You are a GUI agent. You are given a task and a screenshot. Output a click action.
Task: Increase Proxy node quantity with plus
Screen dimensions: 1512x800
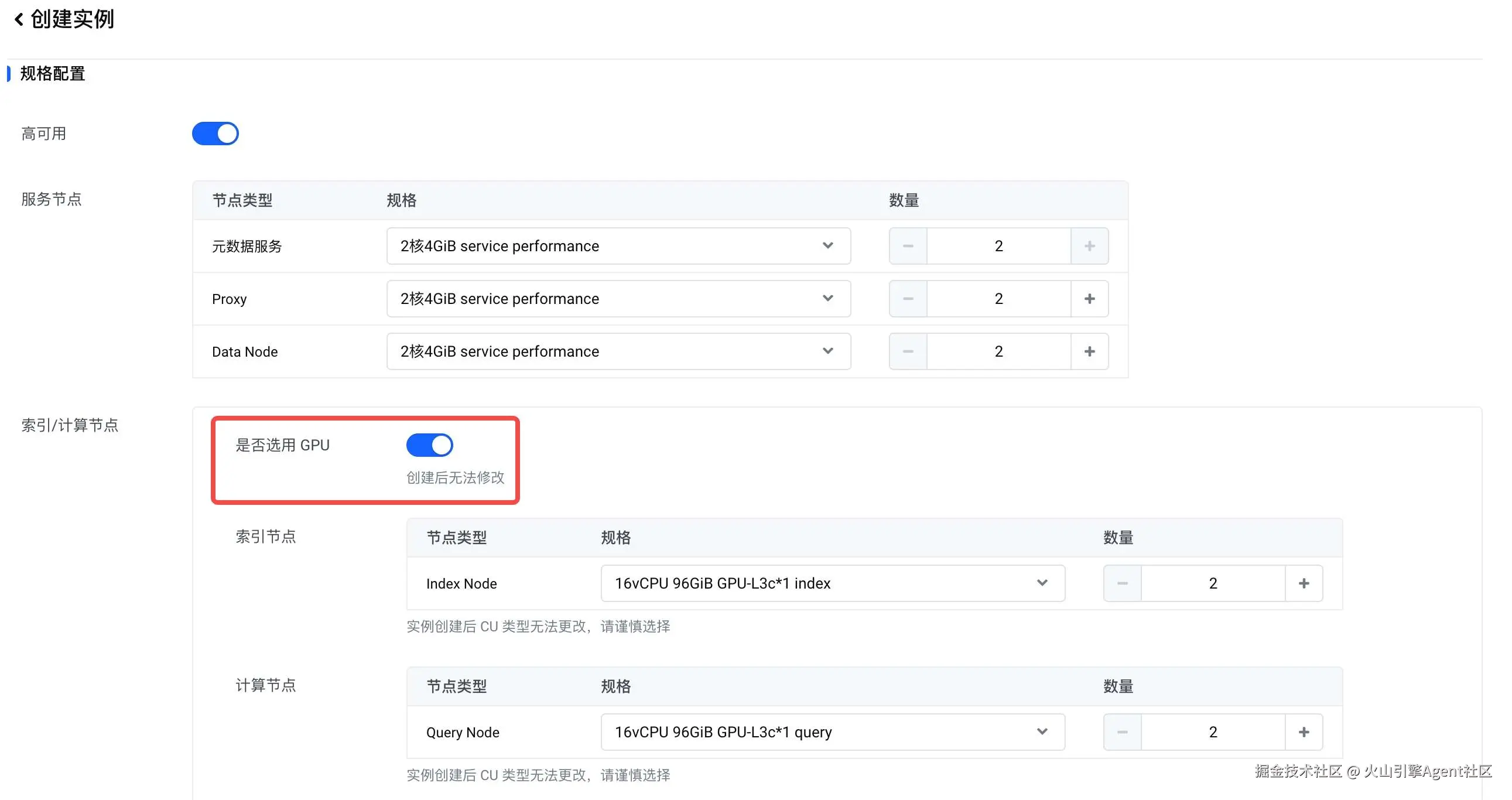pos(1089,299)
